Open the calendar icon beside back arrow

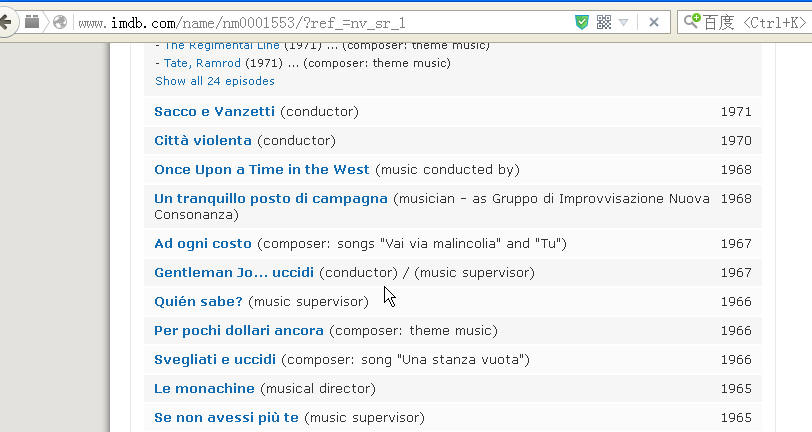pyautogui.click(x=32, y=22)
